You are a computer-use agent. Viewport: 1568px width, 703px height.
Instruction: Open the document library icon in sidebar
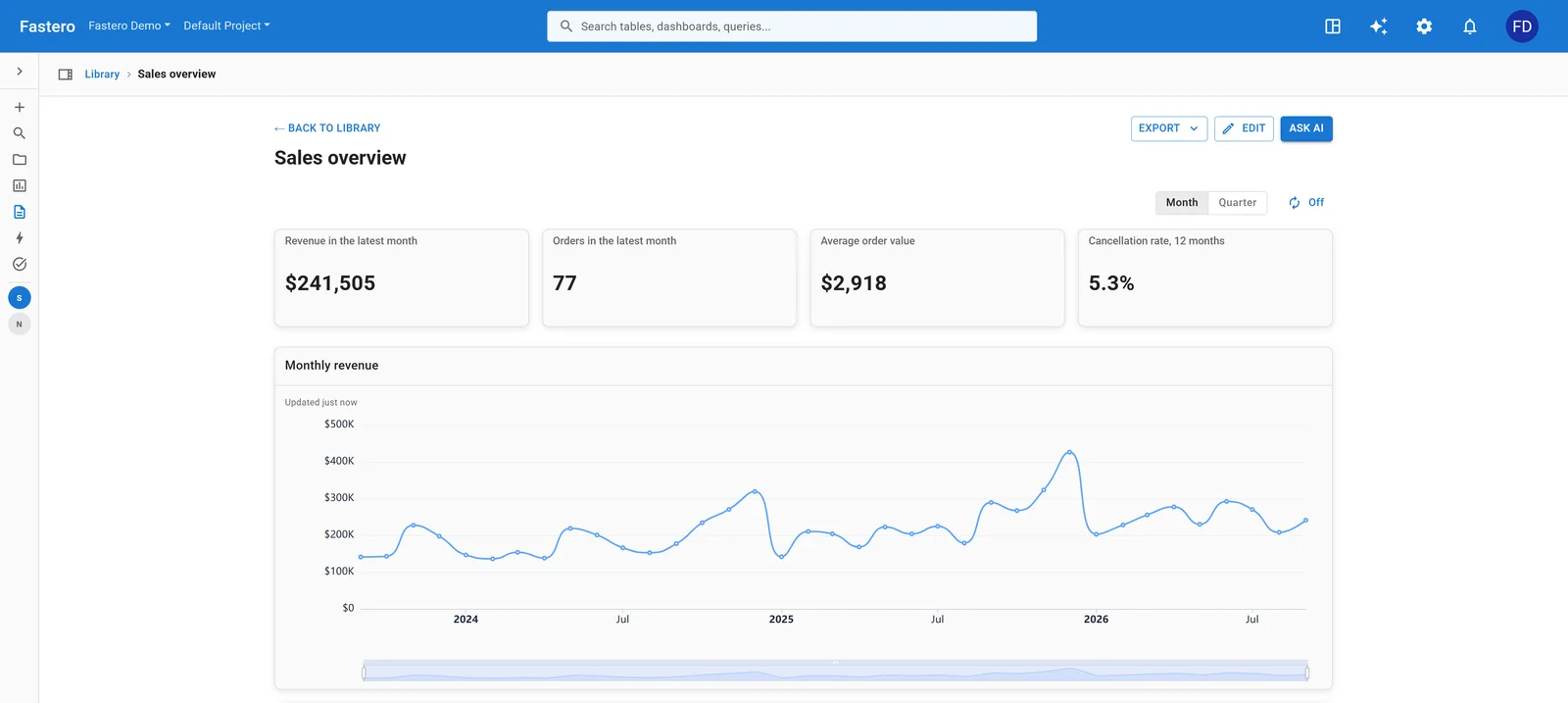(19, 212)
